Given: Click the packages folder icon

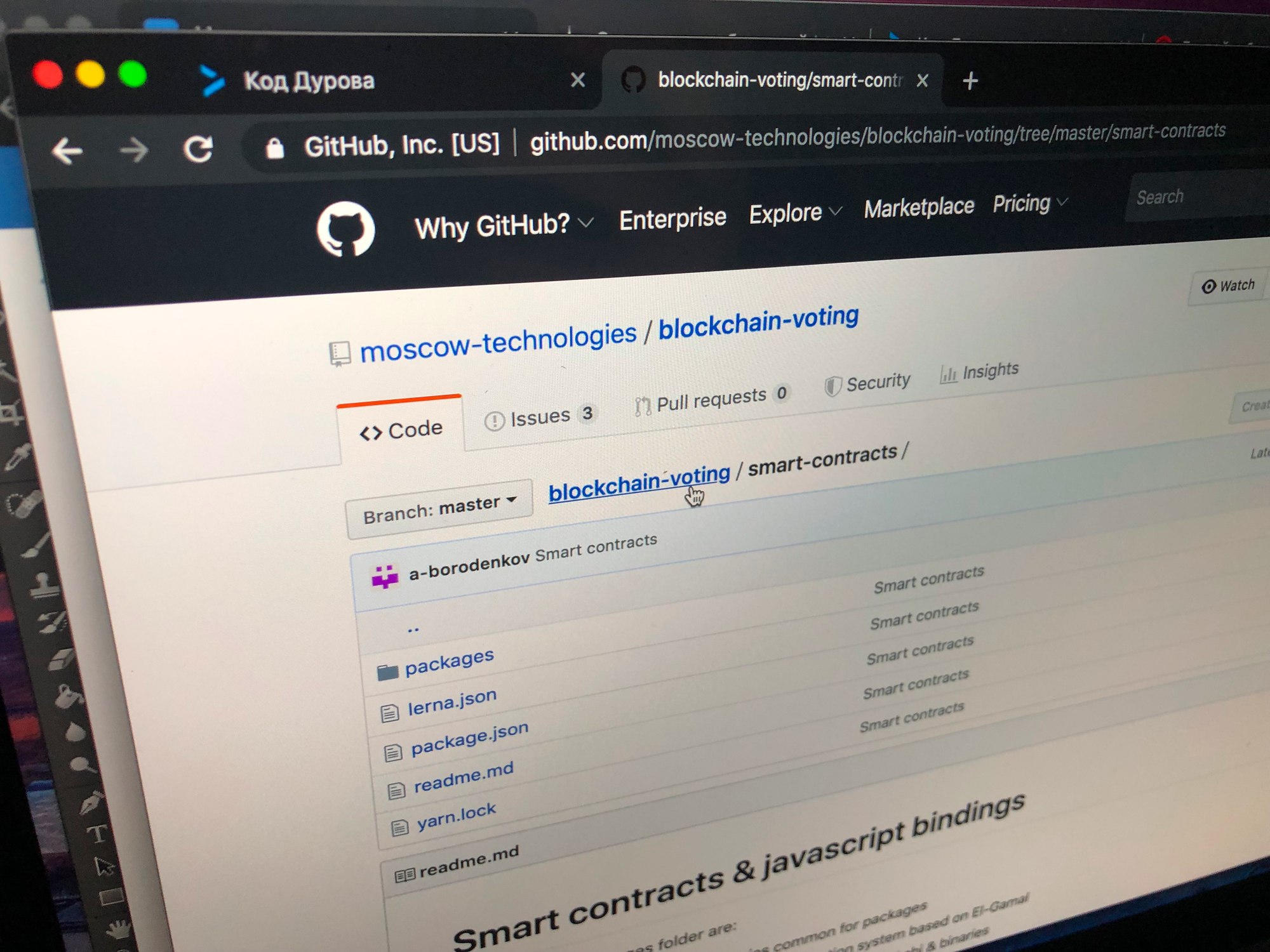Looking at the screenshot, I should click(387, 671).
